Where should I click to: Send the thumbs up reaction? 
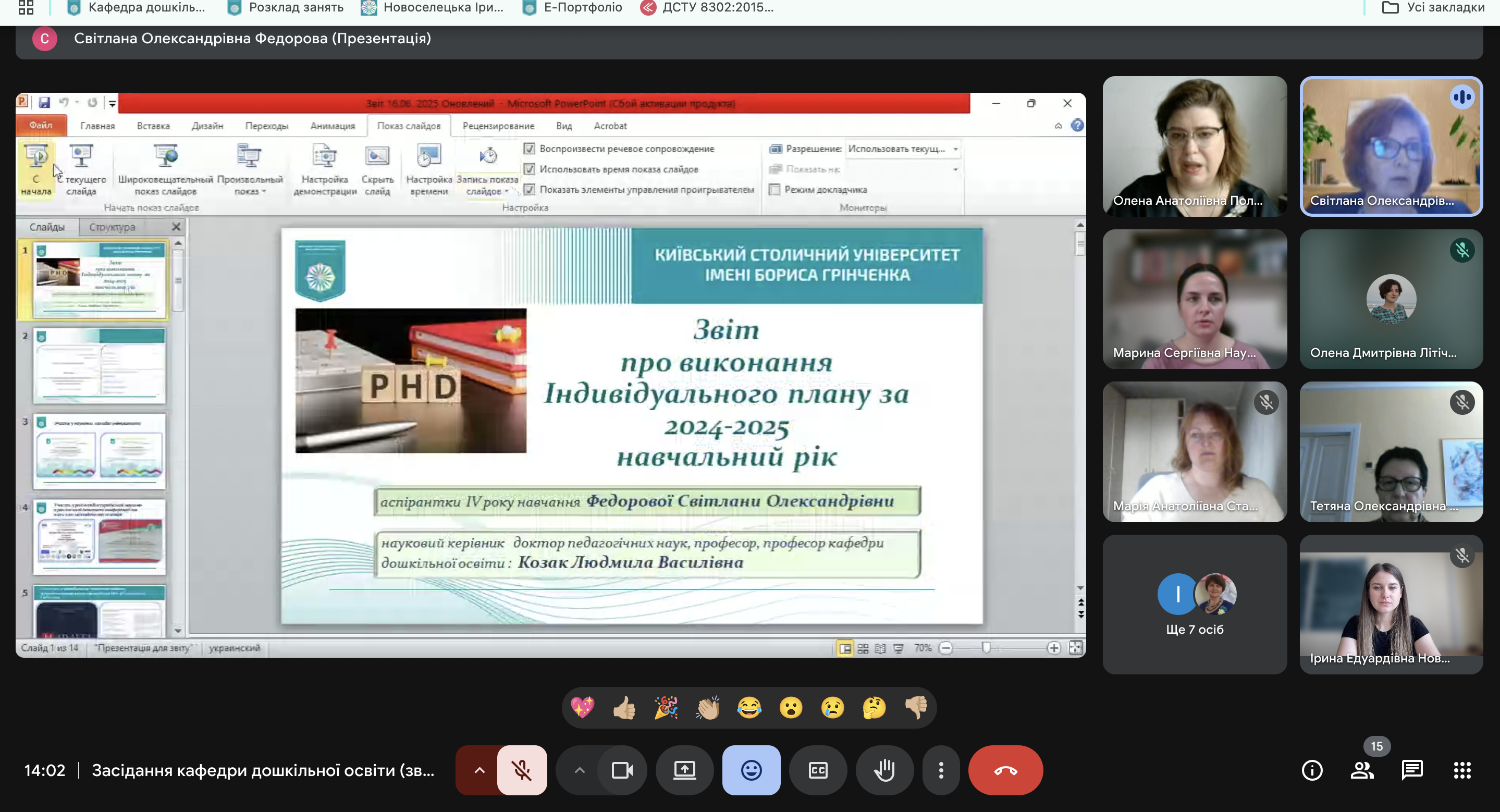tap(624, 708)
